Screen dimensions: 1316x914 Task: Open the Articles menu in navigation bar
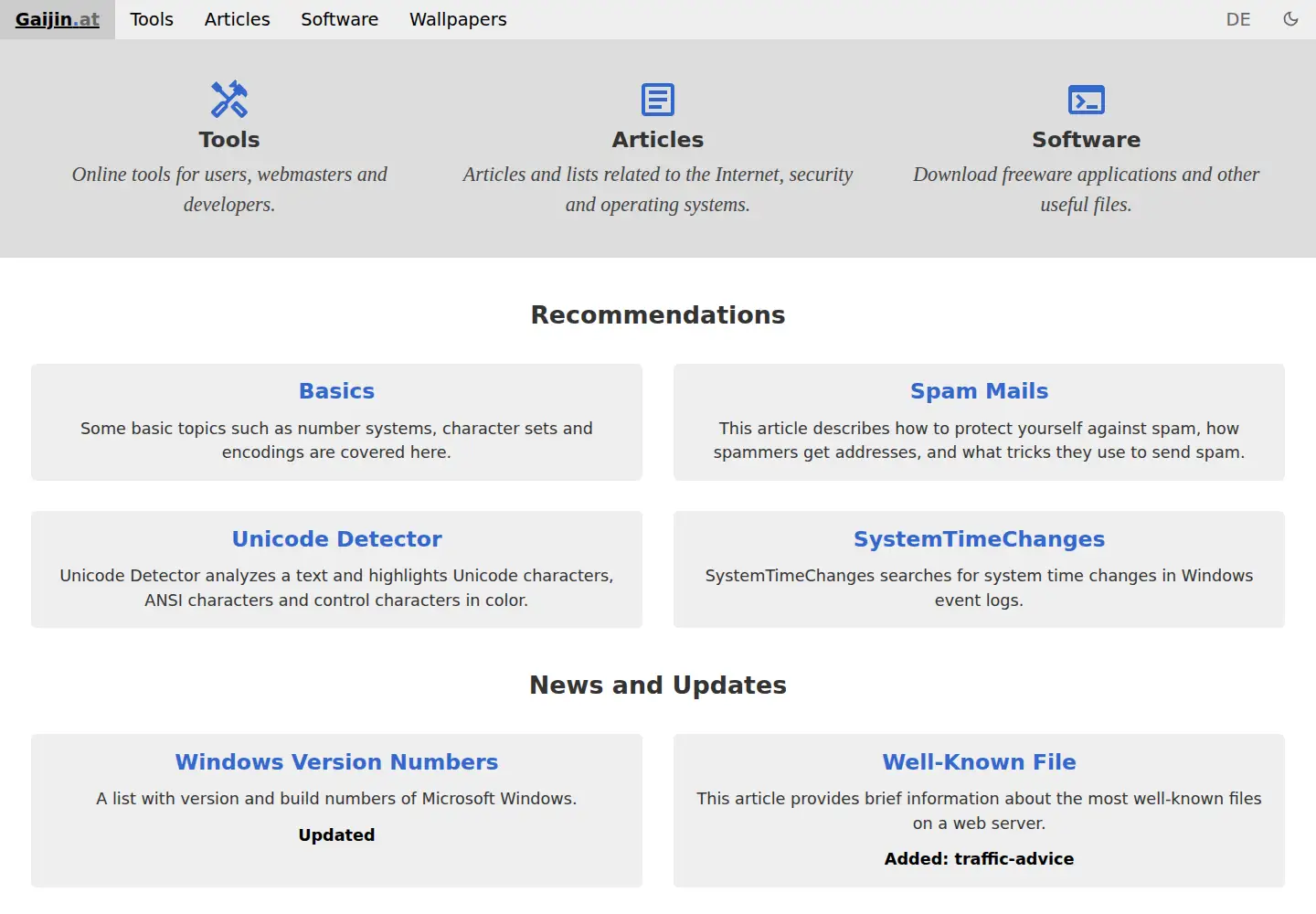tap(238, 19)
